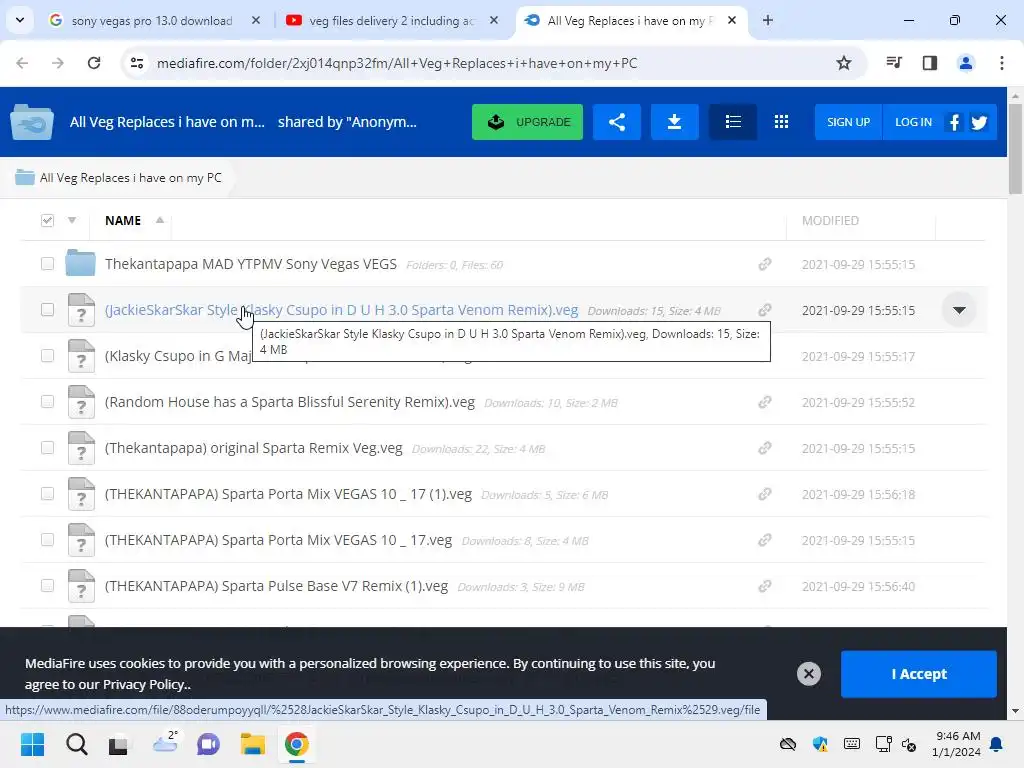This screenshot has height=768, width=1024.
Task: Click the green UPGRADE button
Action: pyautogui.click(x=527, y=122)
